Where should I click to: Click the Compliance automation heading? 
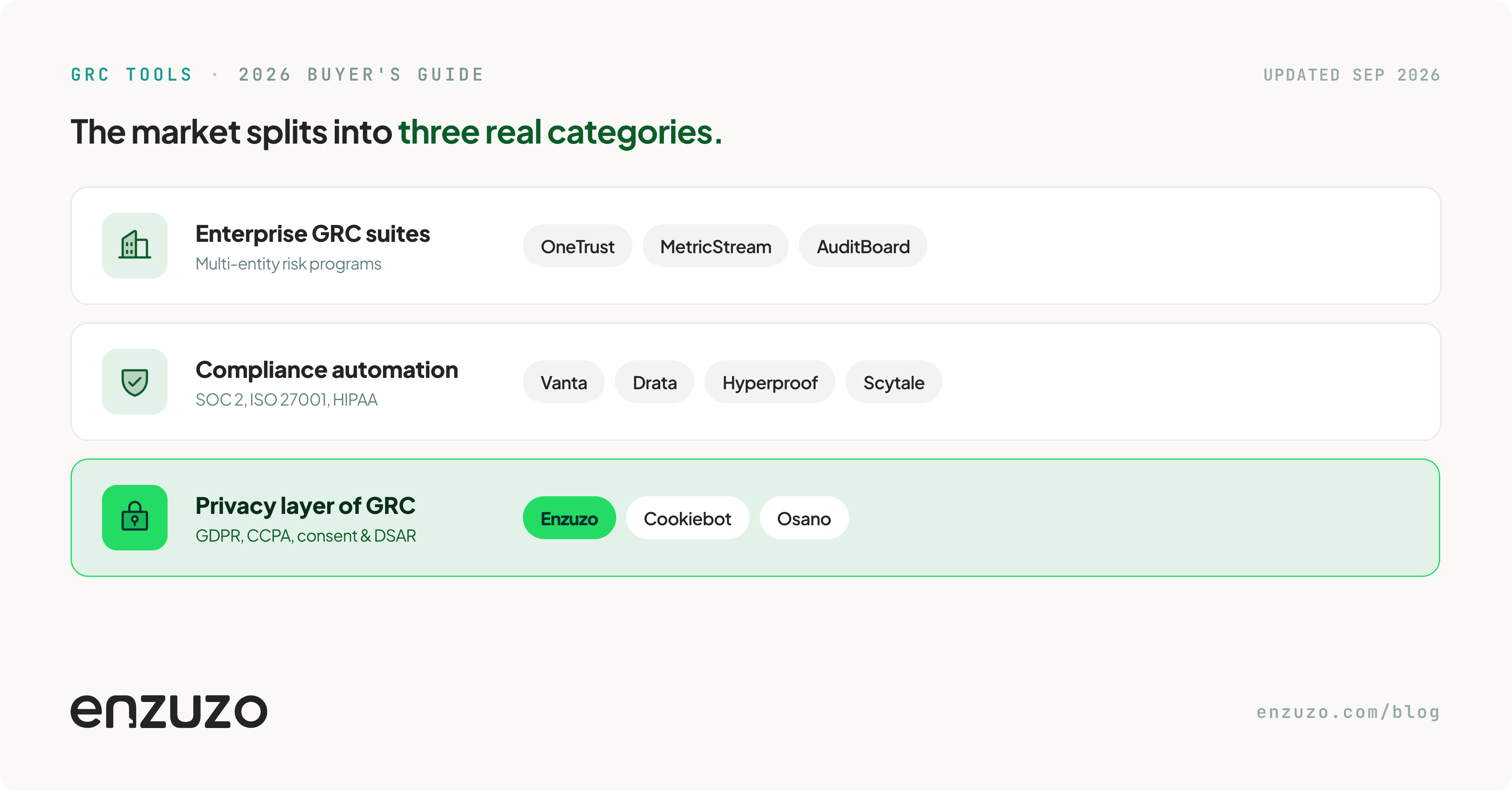tap(327, 370)
